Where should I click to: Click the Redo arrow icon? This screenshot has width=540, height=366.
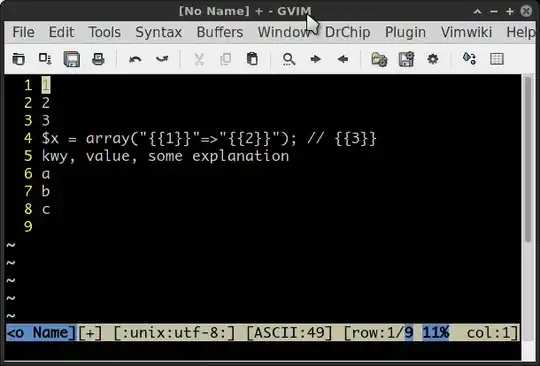click(x=162, y=59)
